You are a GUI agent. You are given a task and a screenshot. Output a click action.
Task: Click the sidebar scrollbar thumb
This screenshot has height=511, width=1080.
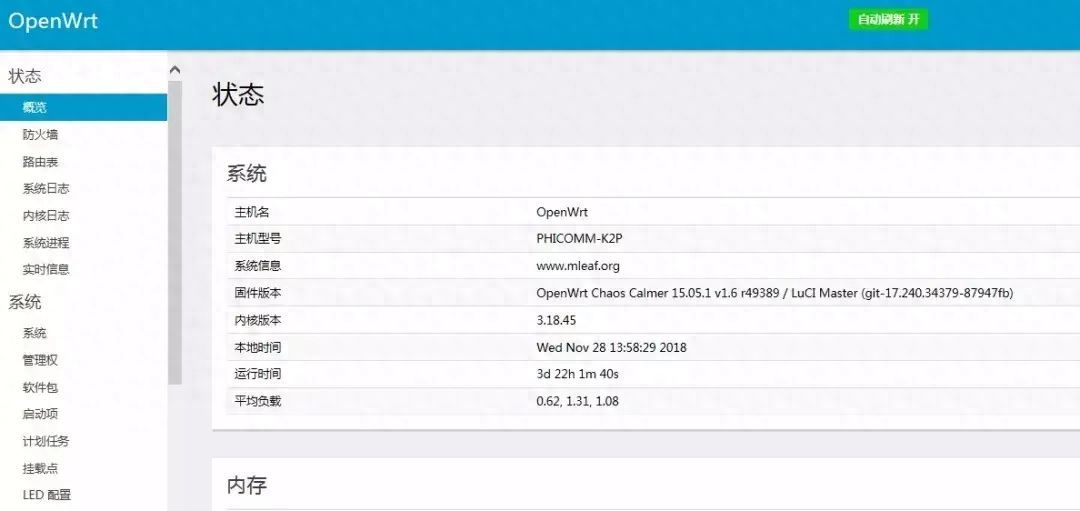(175, 232)
